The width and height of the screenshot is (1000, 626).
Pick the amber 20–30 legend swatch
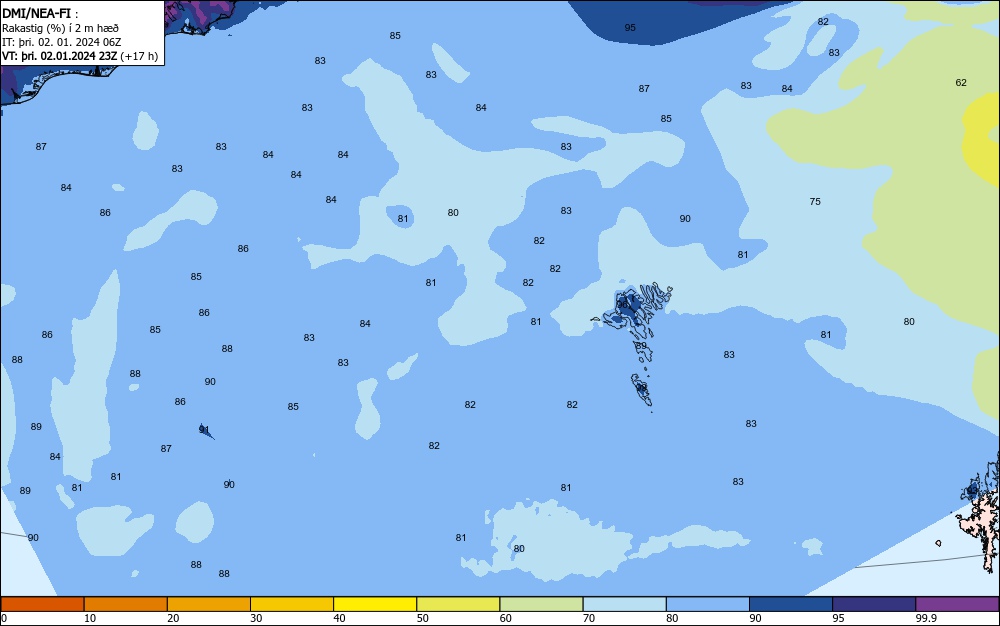[x=209, y=604]
